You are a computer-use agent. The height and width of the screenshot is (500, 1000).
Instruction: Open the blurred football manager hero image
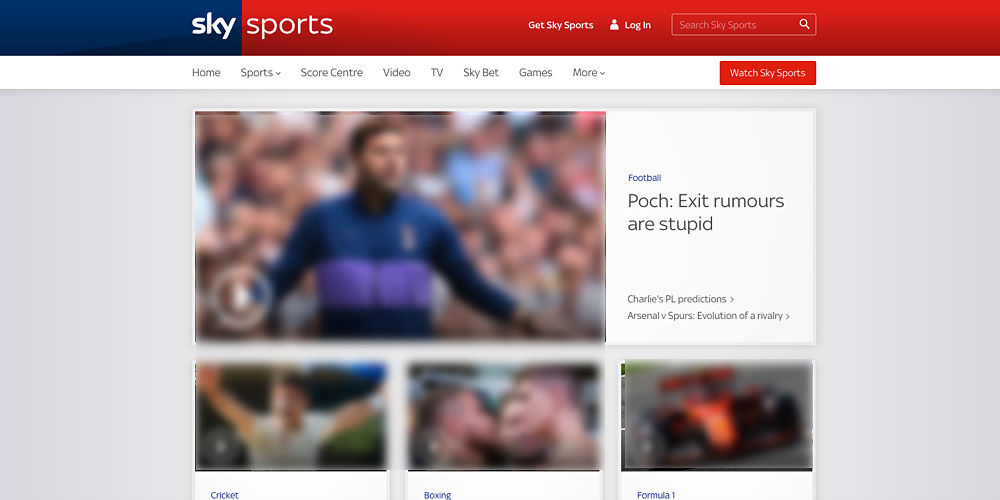(x=400, y=225)
